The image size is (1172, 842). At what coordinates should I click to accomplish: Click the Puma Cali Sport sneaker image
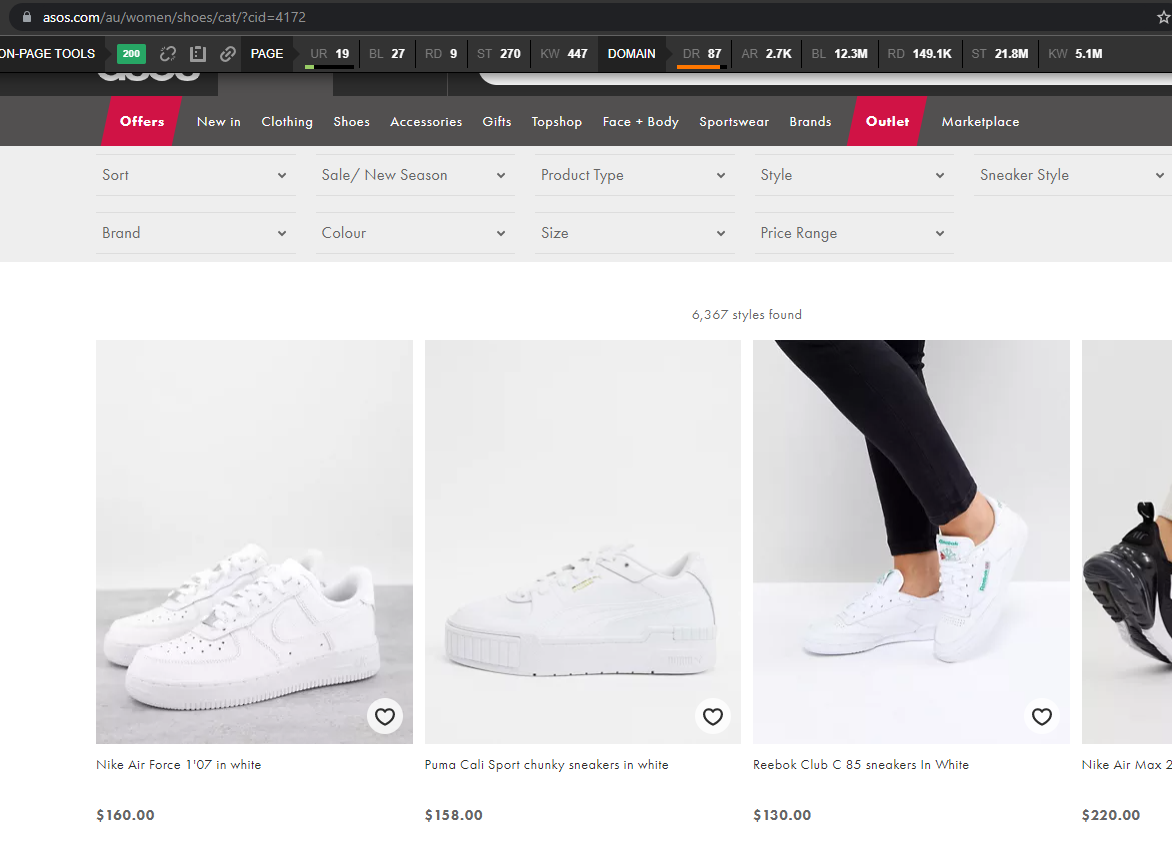[x=582, y=541]
